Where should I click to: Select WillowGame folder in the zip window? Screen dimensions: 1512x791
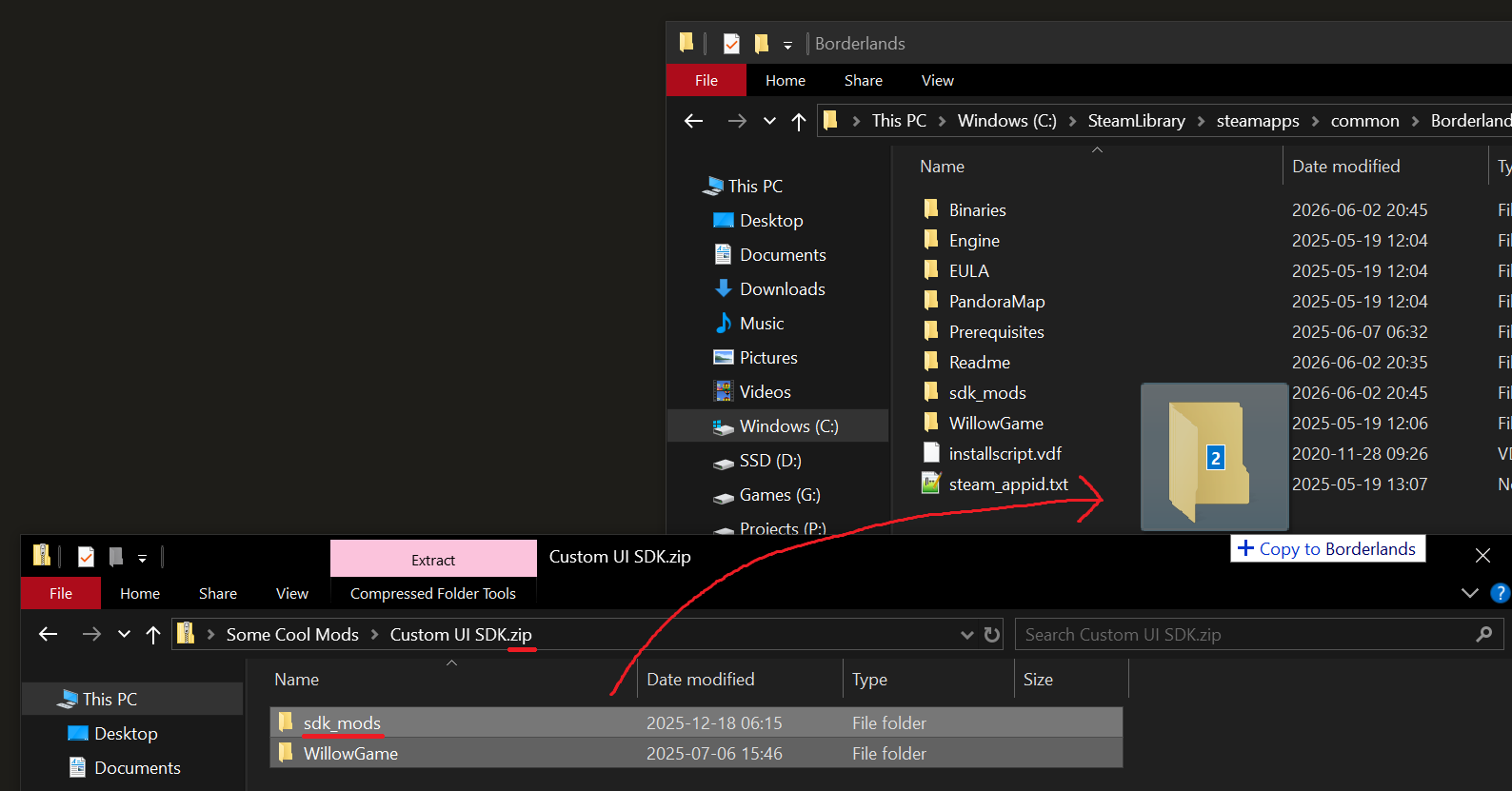(696, 754)
